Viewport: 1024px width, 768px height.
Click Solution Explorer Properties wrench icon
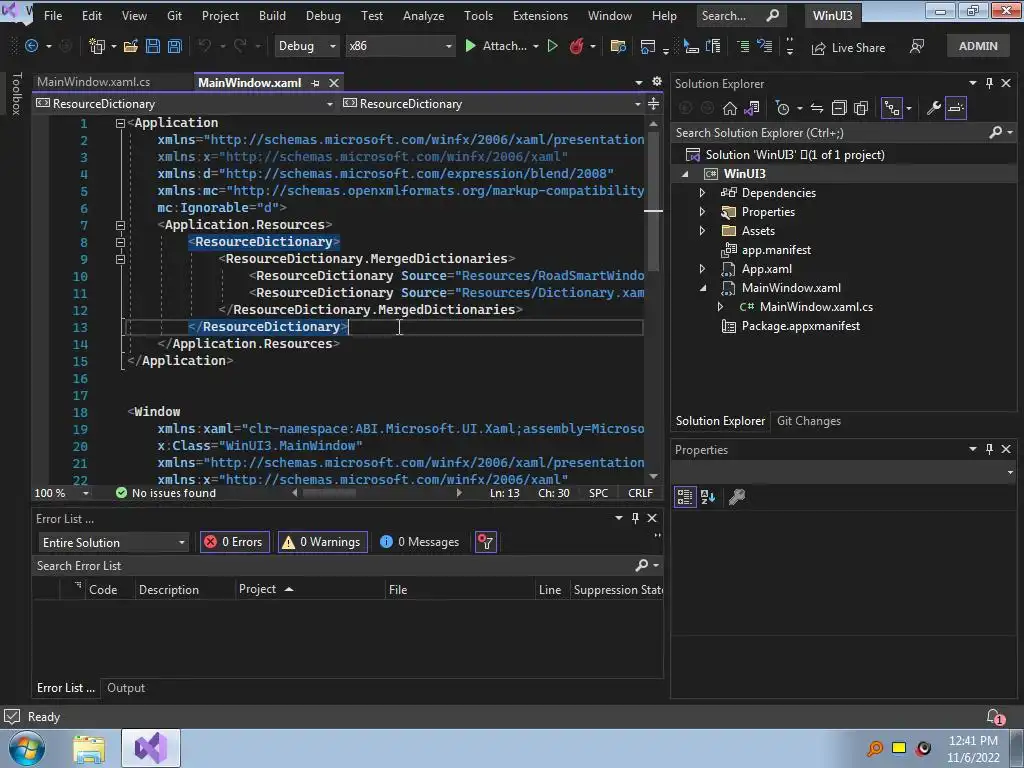[x=933, y=108]
